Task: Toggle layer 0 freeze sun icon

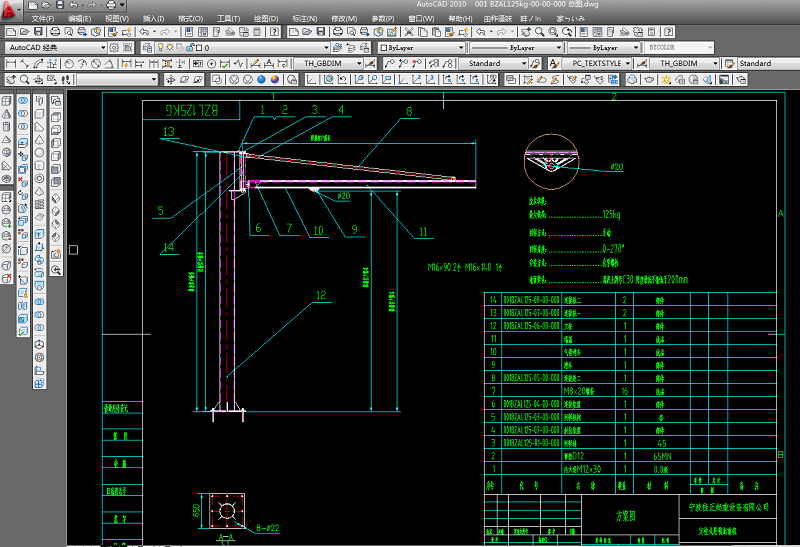Action: (x=170, y=47)
